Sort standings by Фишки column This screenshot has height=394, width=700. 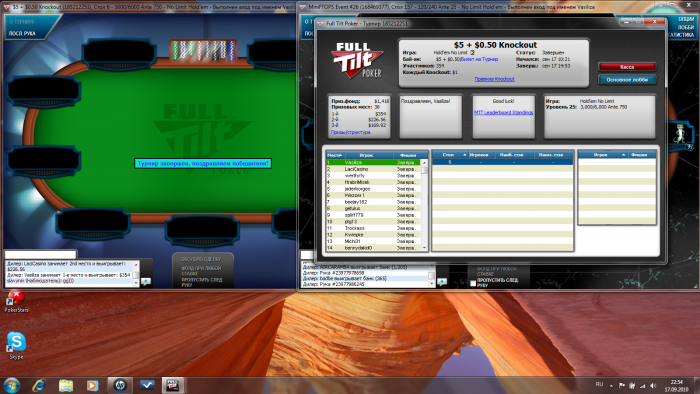coord(408,155)
